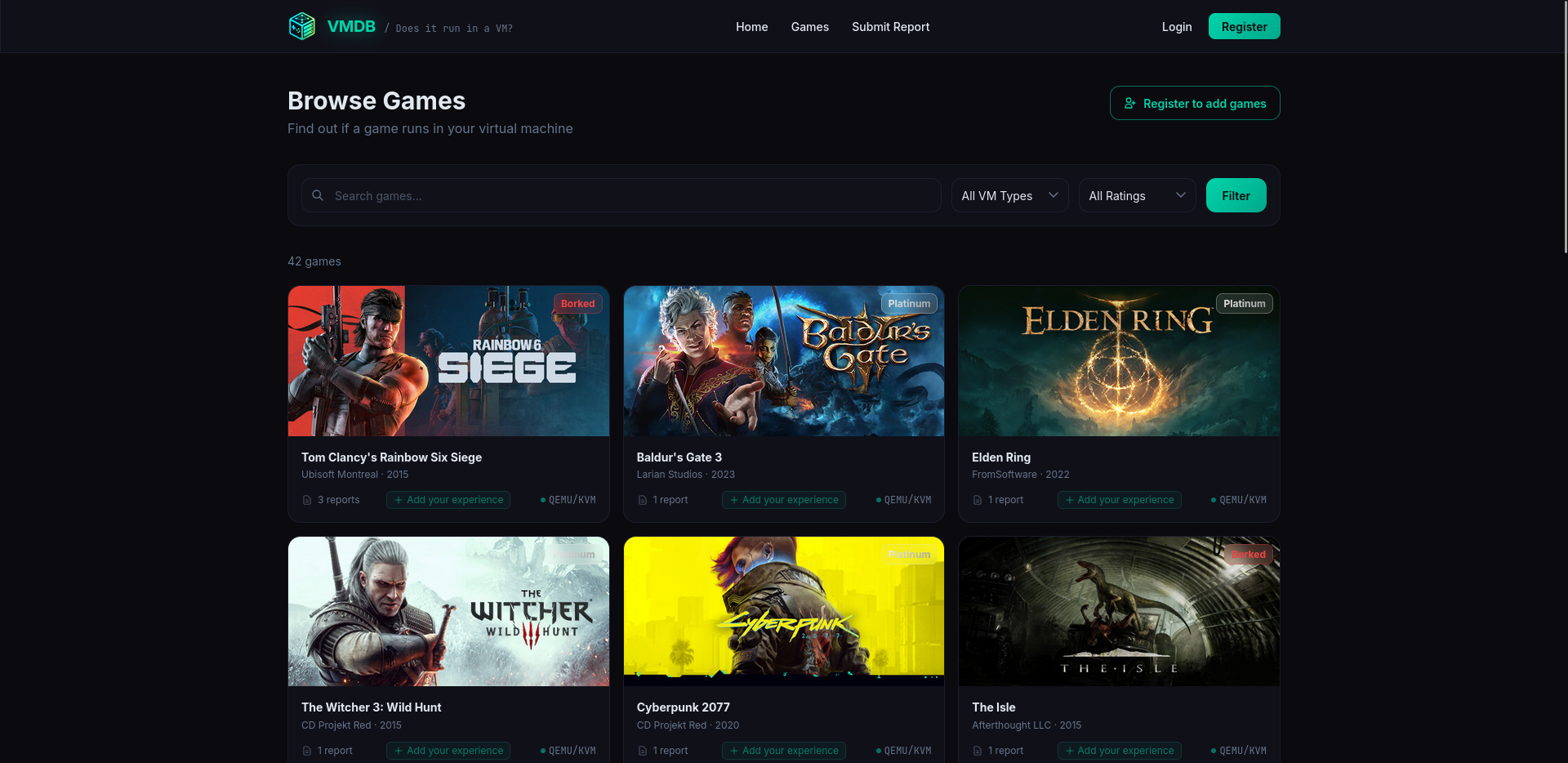The image size is (1568, 763).
Task: Open the Games navigation link
Action: tap(809, 27)
